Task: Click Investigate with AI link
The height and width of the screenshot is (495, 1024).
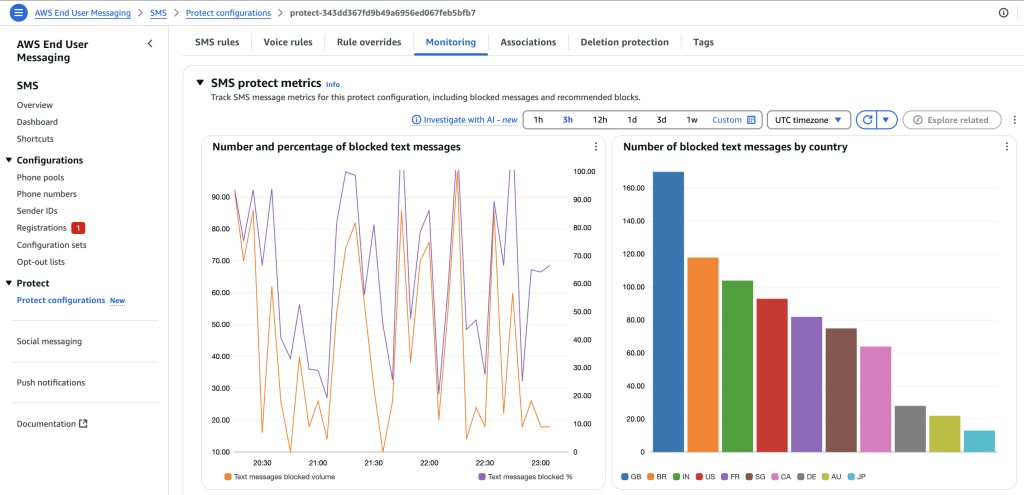Action: pos(464,120)
